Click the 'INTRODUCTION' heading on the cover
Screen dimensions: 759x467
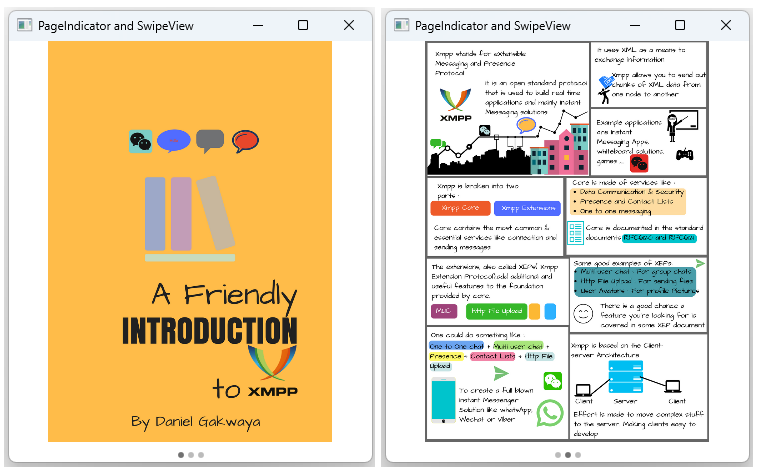pyautogui.click(x=210, y=331)
